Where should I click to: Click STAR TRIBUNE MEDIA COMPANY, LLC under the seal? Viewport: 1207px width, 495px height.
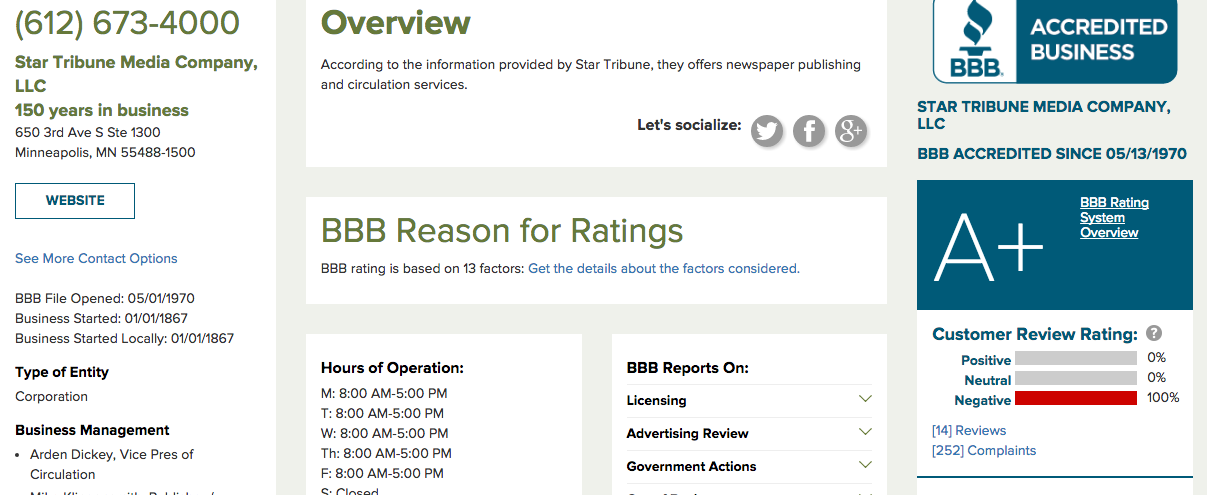point(1044,115)
